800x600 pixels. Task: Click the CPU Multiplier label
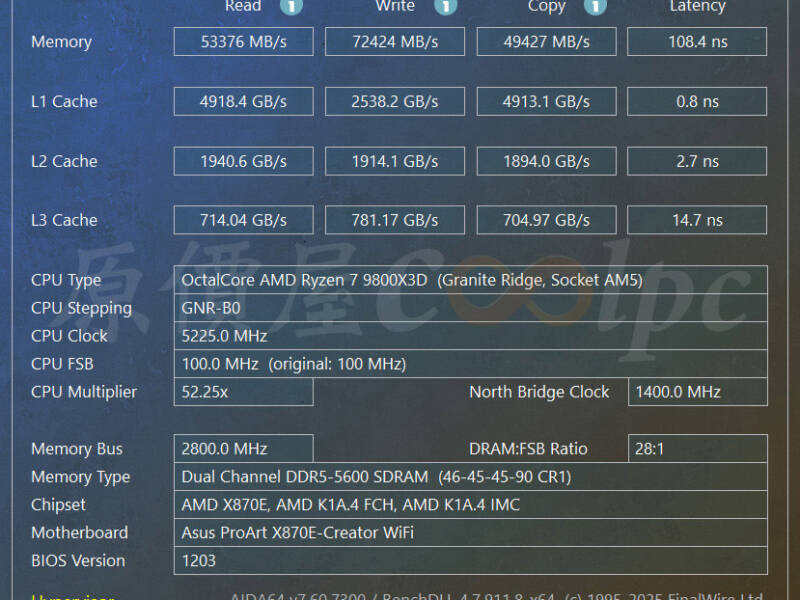click(84, 392)
